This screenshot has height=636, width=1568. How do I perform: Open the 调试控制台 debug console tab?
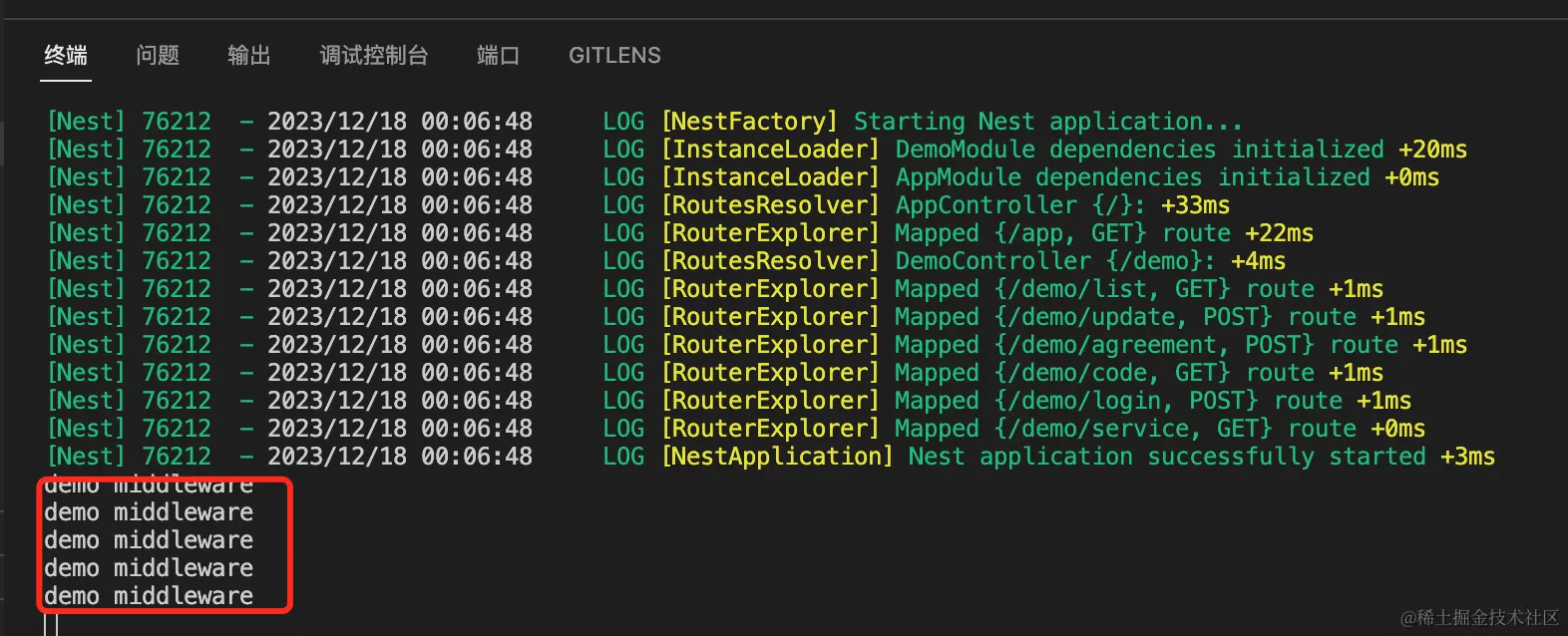(x=373, y=56)
